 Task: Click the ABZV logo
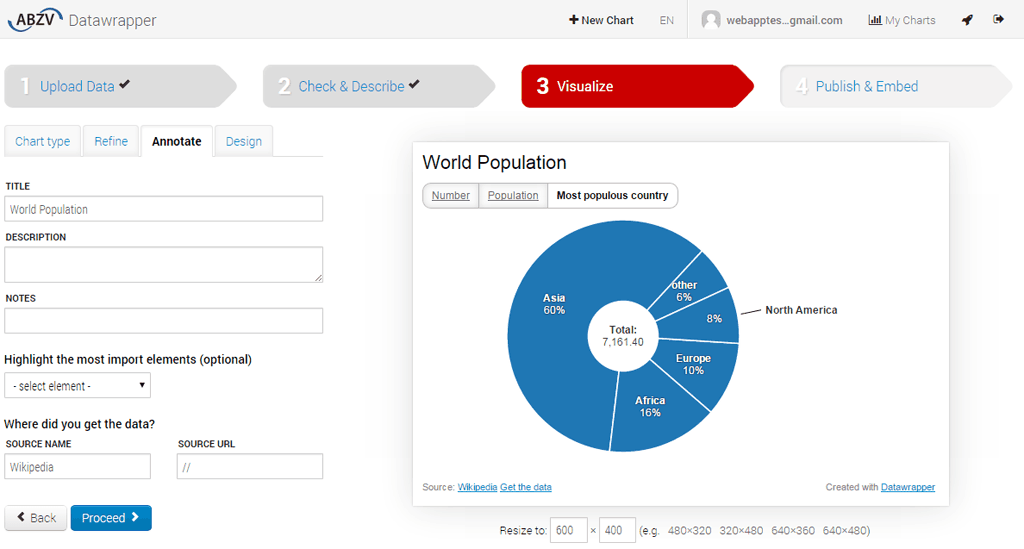[35, 20]
